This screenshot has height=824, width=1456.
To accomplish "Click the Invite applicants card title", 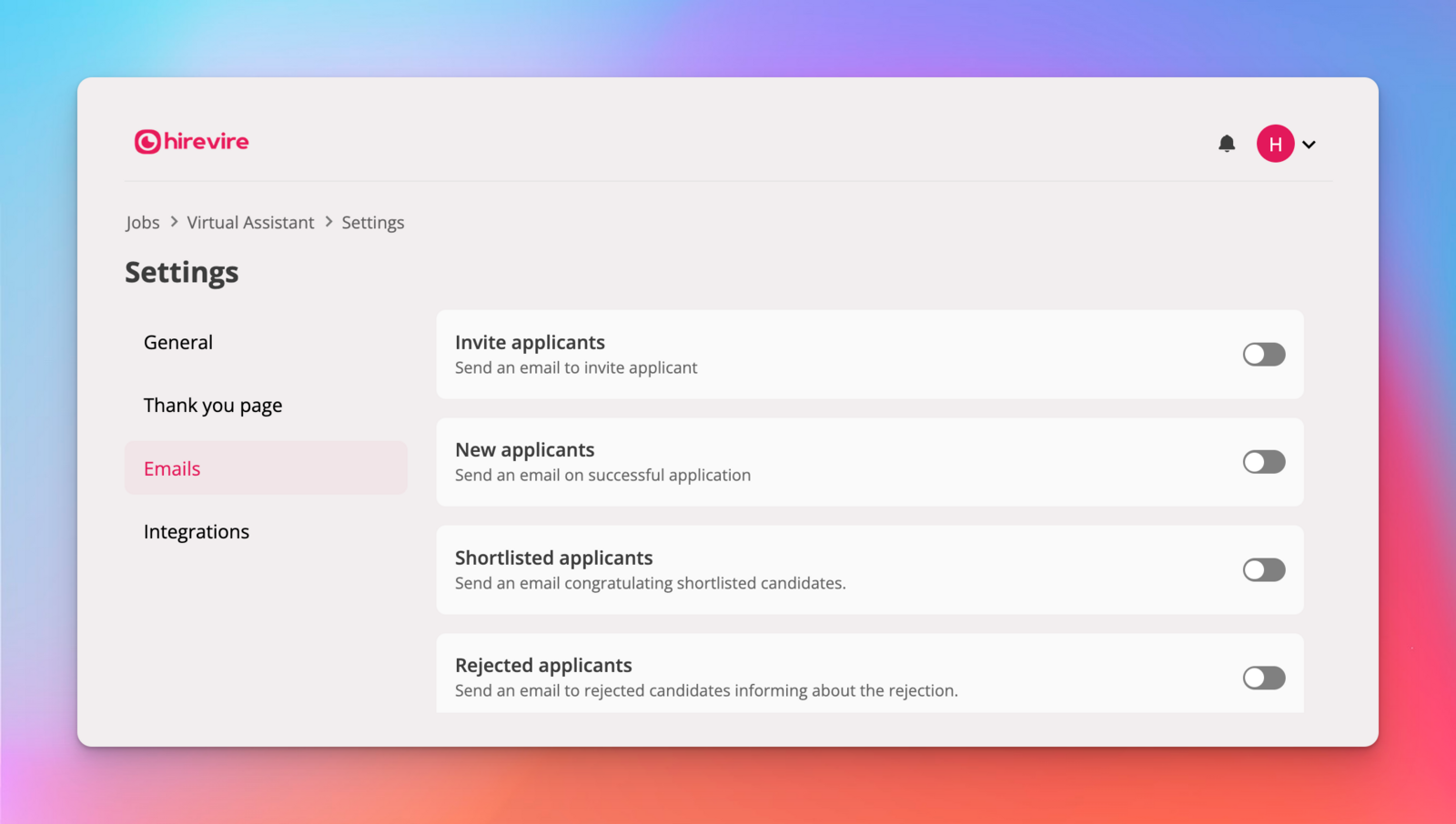I will (x=530, y=343).
